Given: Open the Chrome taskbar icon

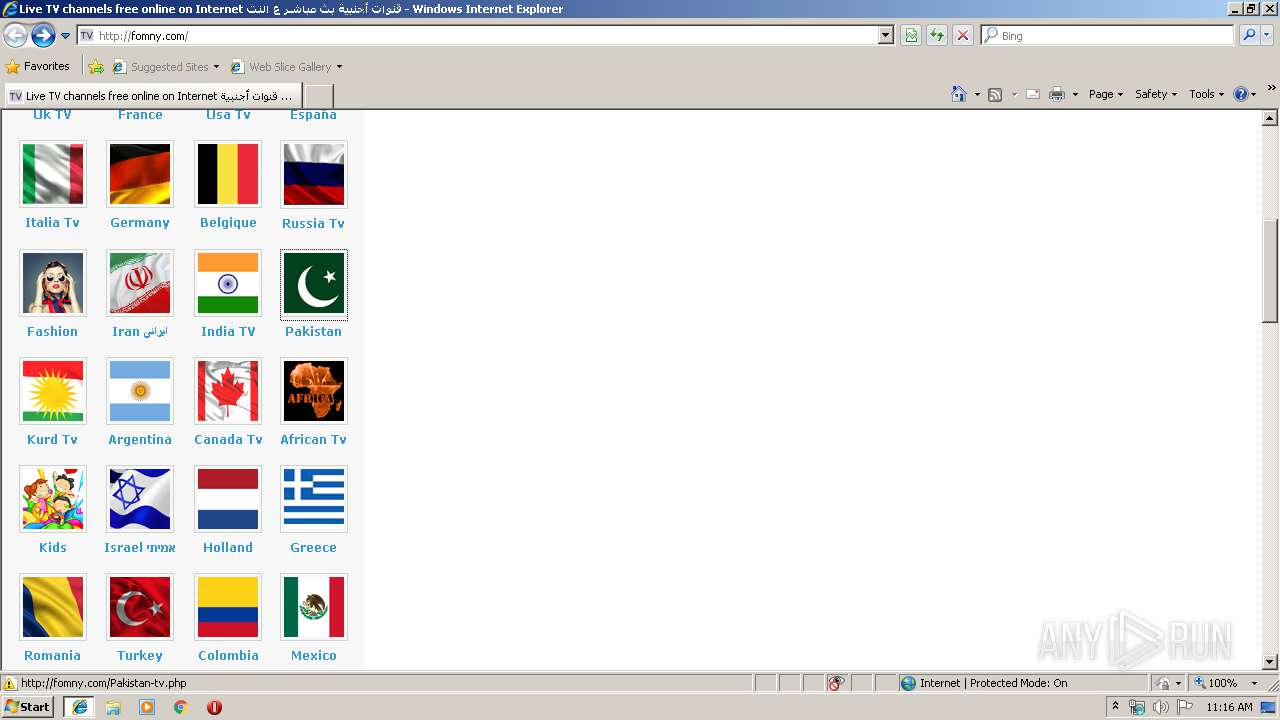Looking at the screenshot, I should (180, 707).
